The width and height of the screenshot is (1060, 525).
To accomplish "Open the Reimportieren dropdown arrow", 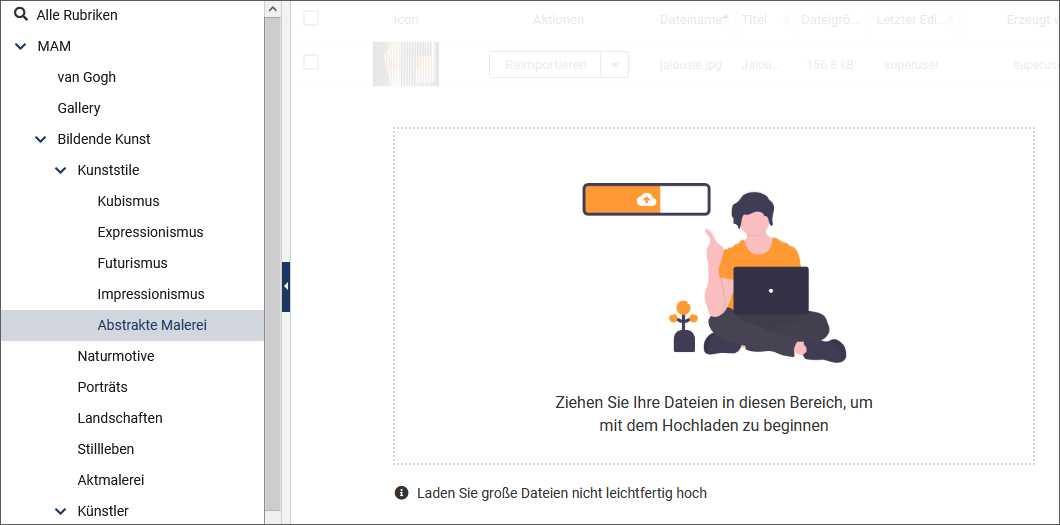I will pyautogui.click(x=615, y=64).
